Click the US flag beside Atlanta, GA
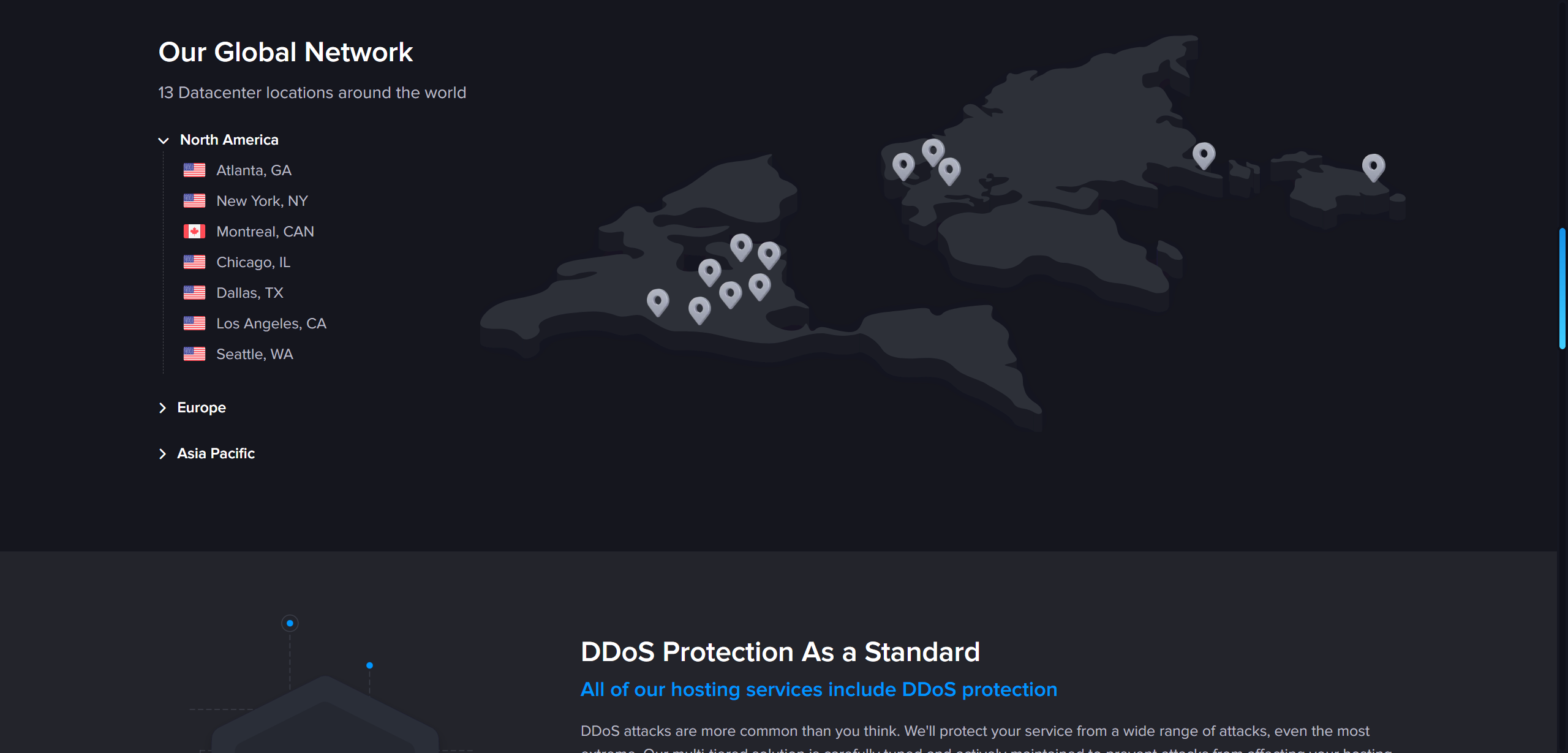The width and height of the screenshot is (1568, 753). [x=194, y=170]
